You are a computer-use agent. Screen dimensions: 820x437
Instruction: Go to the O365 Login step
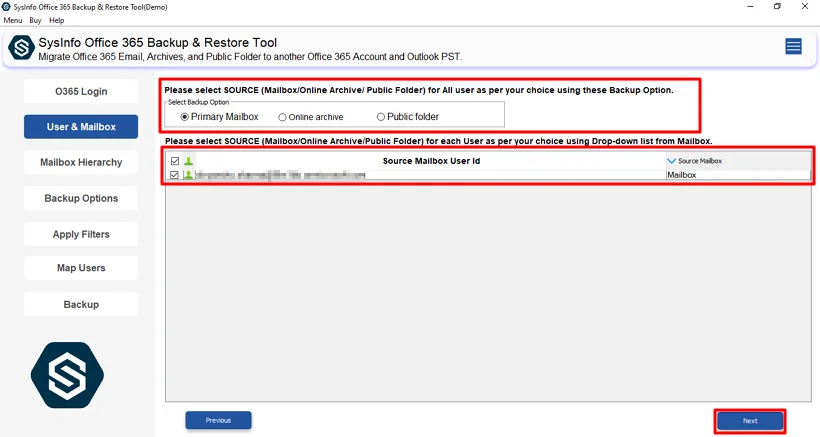pyautogui.click(x=81, y=91)
